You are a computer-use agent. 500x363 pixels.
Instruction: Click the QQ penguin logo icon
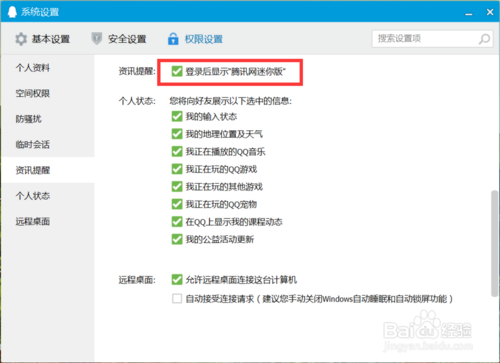pos(12,12)
